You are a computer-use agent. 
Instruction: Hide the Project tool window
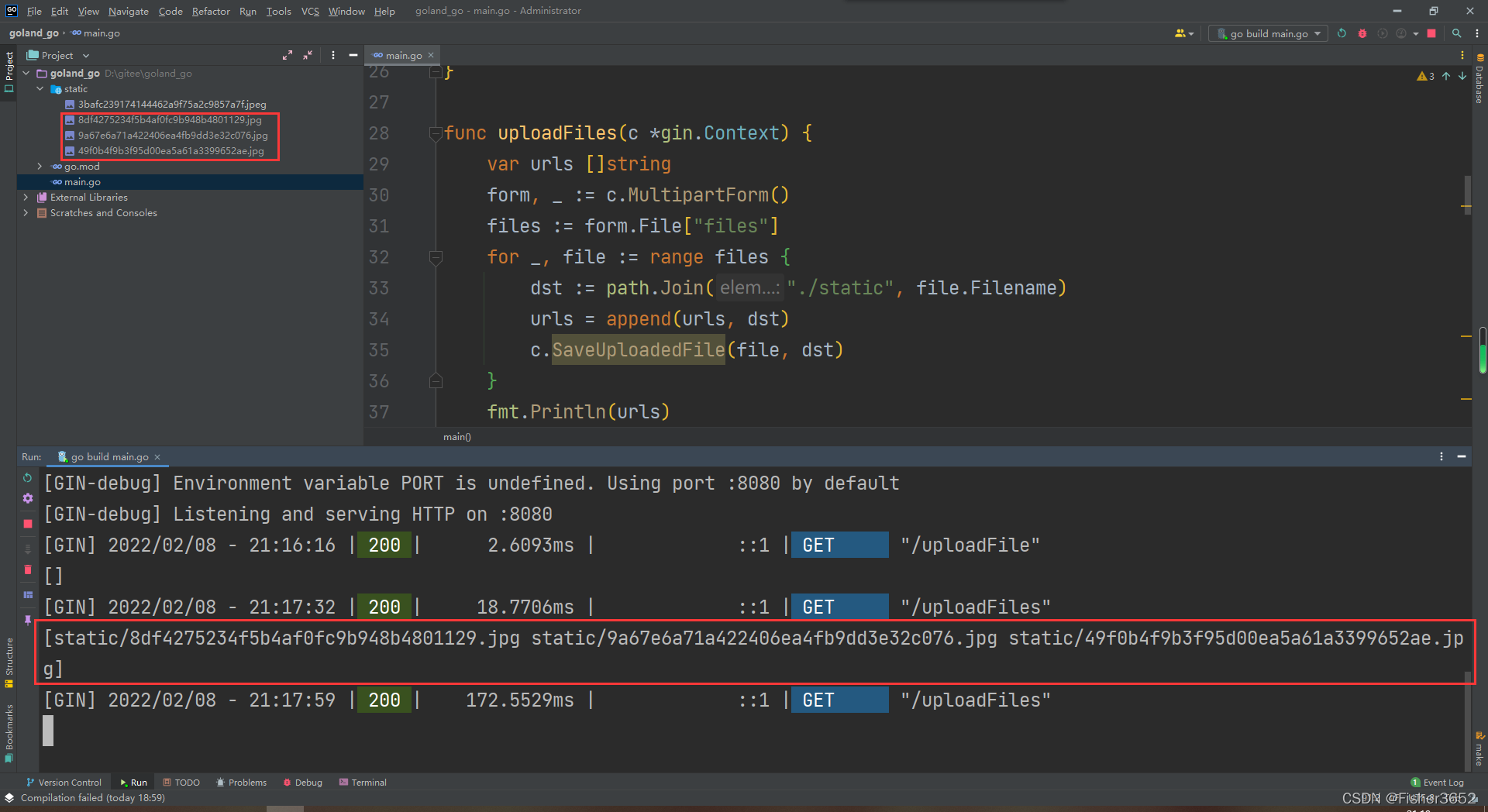353,55
